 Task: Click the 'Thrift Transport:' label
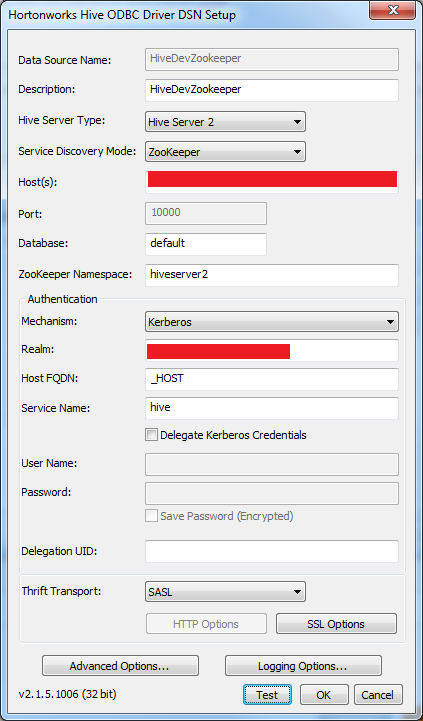pos(61,591)
